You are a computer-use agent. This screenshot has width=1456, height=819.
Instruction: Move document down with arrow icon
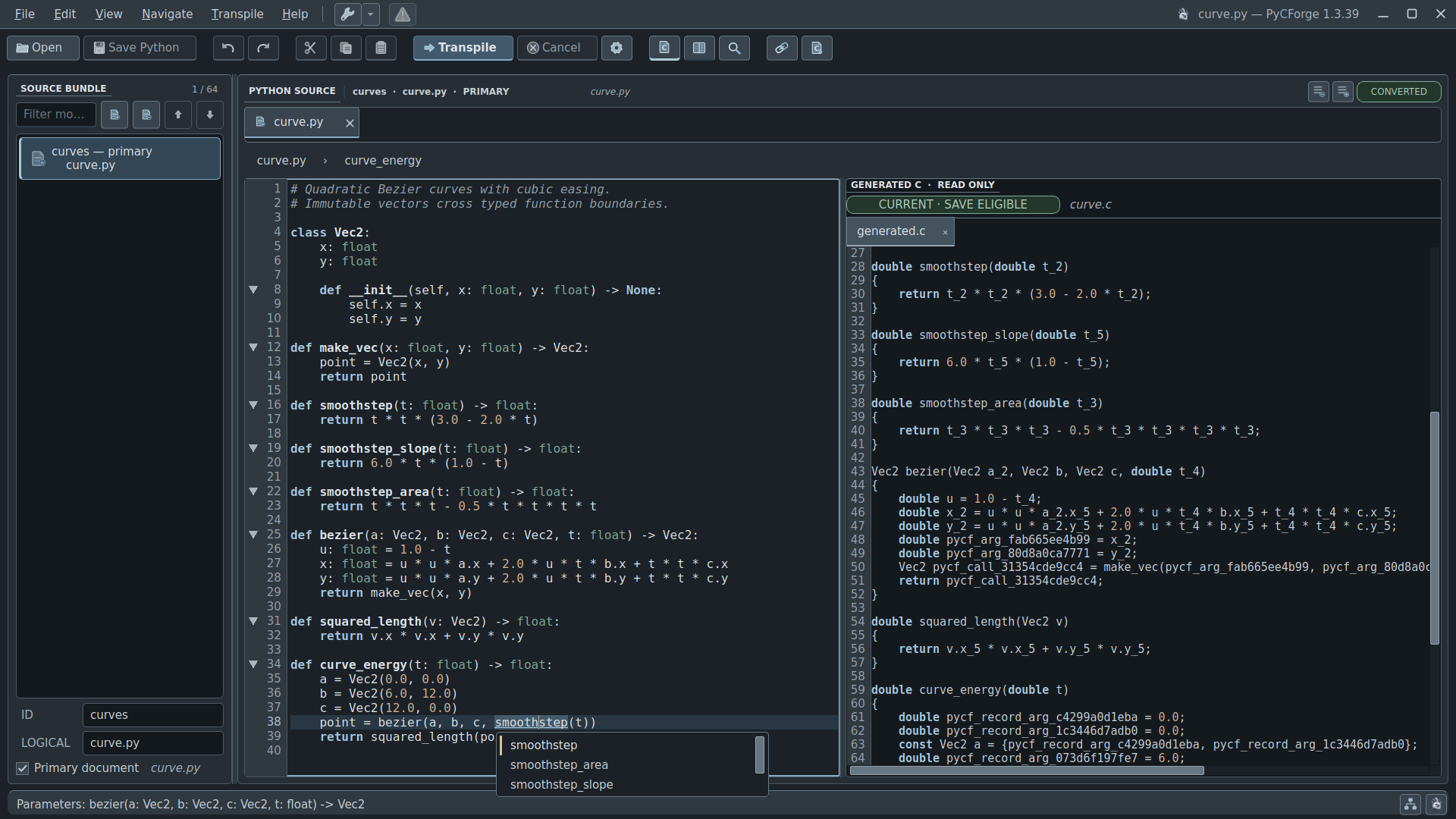pos(210,115)
